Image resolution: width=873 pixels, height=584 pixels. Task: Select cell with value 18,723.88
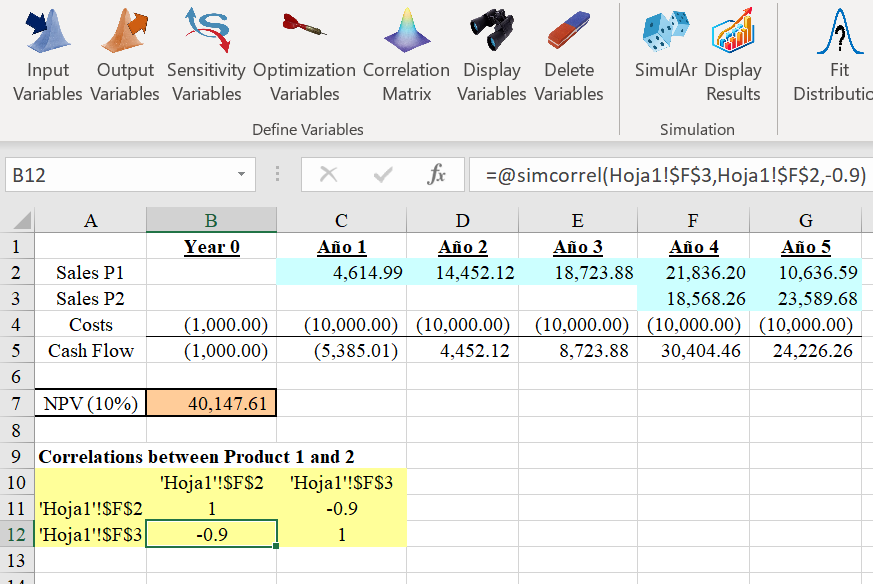click(578, 272)
